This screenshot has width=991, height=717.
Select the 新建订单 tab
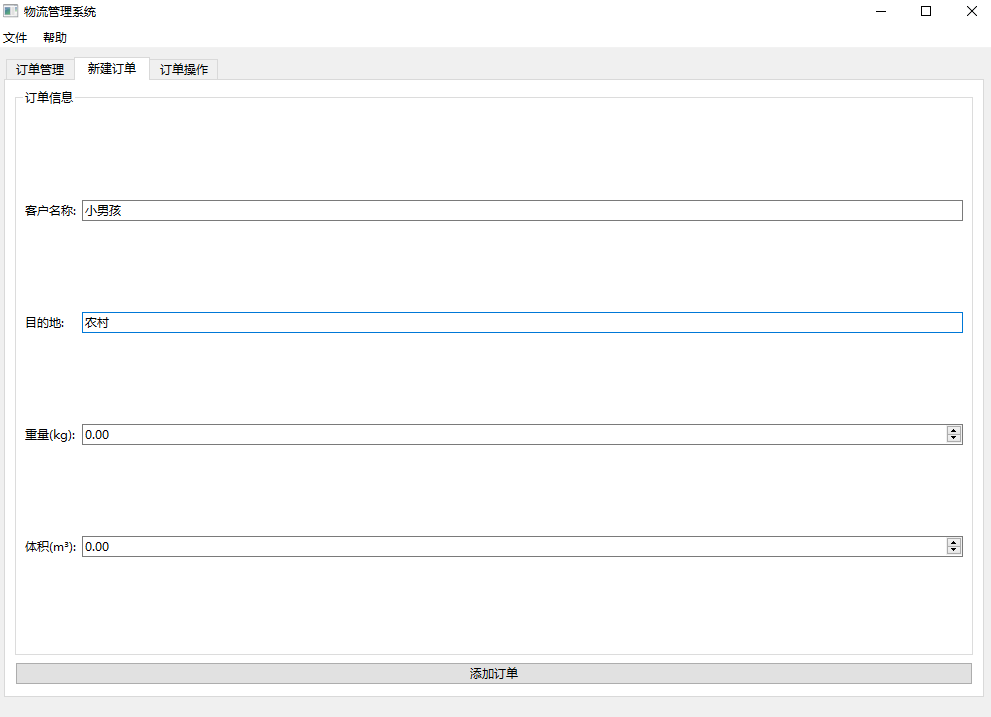point(112,69)
